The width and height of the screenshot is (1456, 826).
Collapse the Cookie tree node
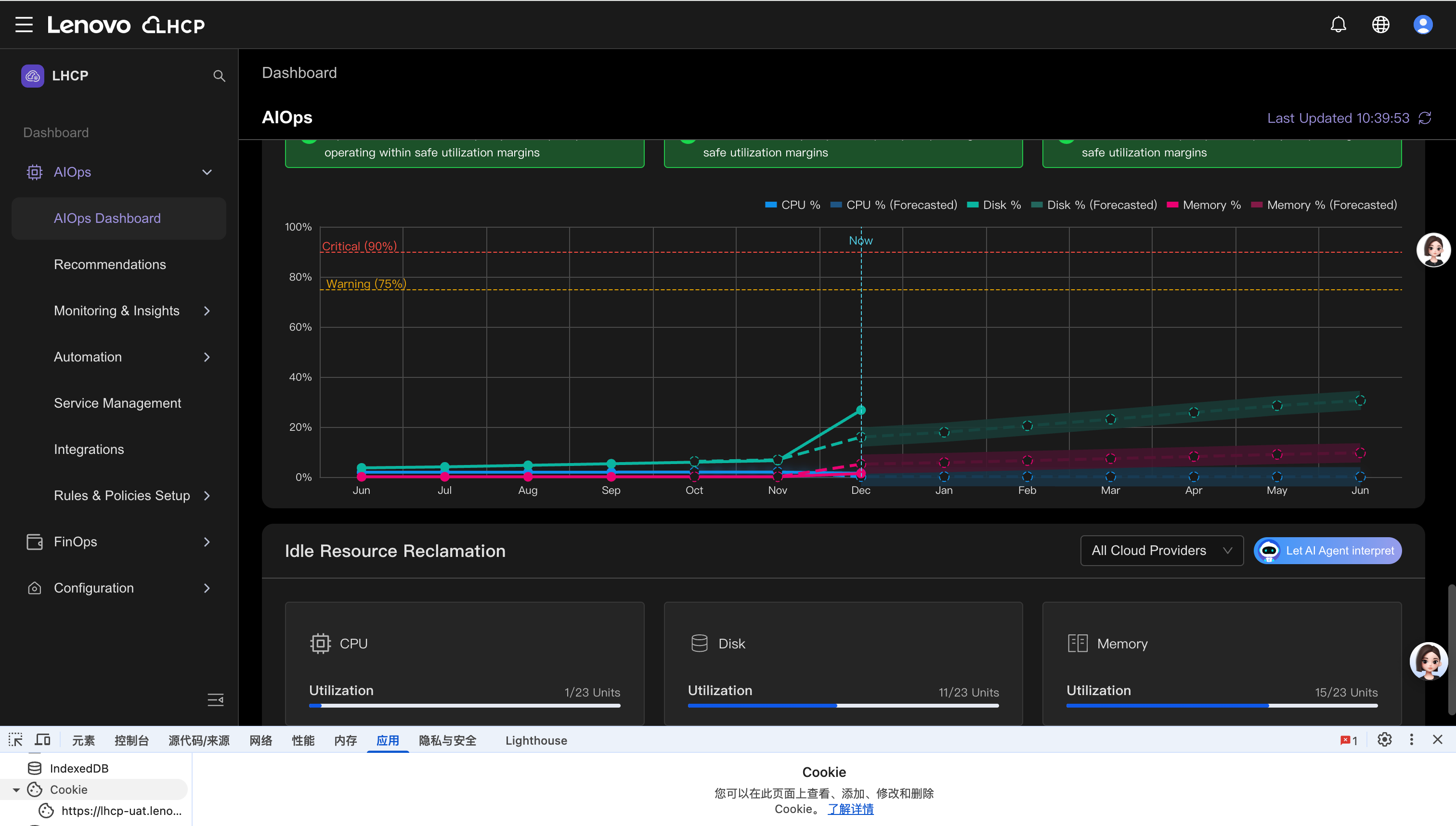click(16, 790)
